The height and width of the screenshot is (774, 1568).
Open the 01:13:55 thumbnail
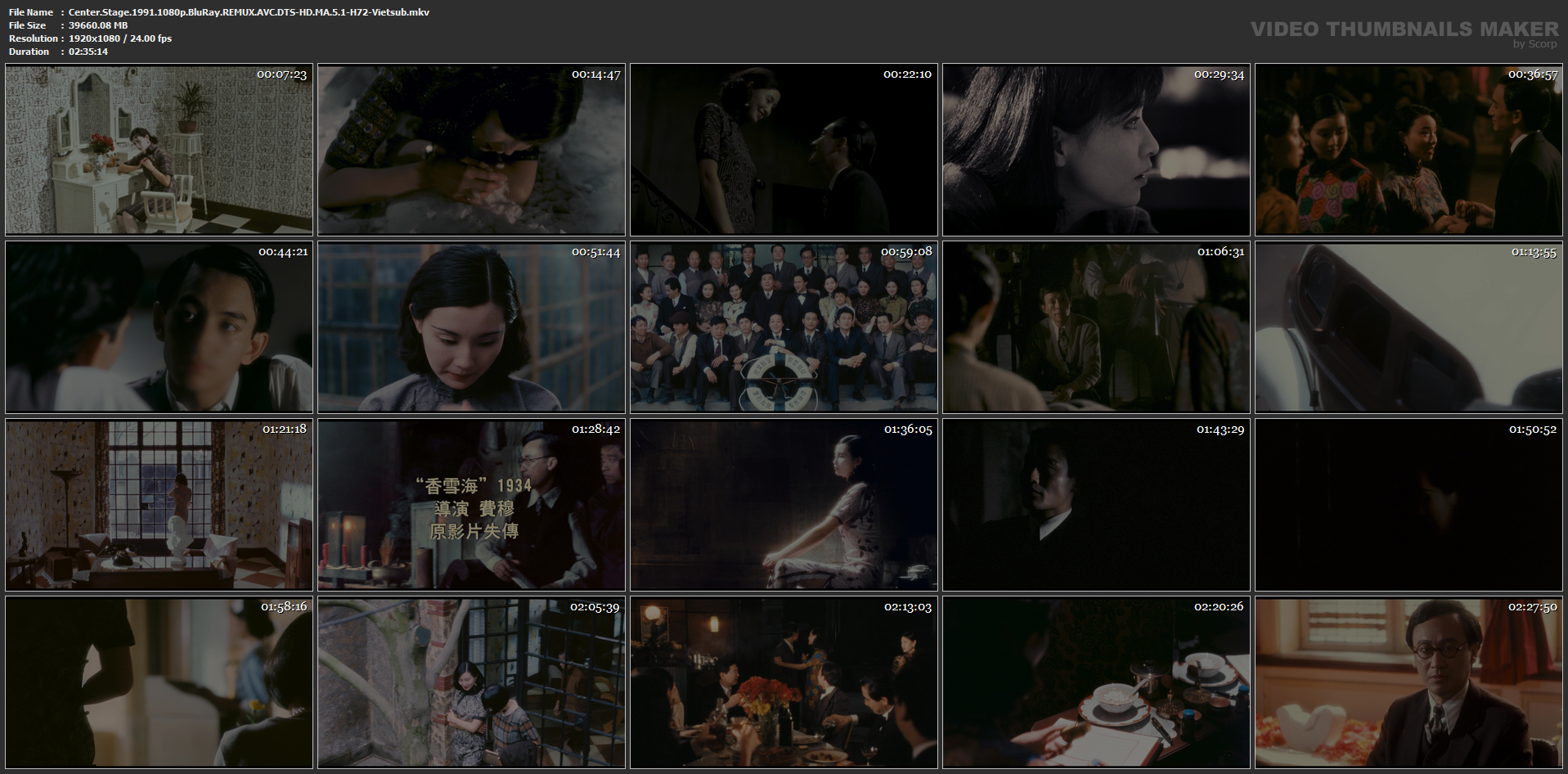click(1409, 327)
